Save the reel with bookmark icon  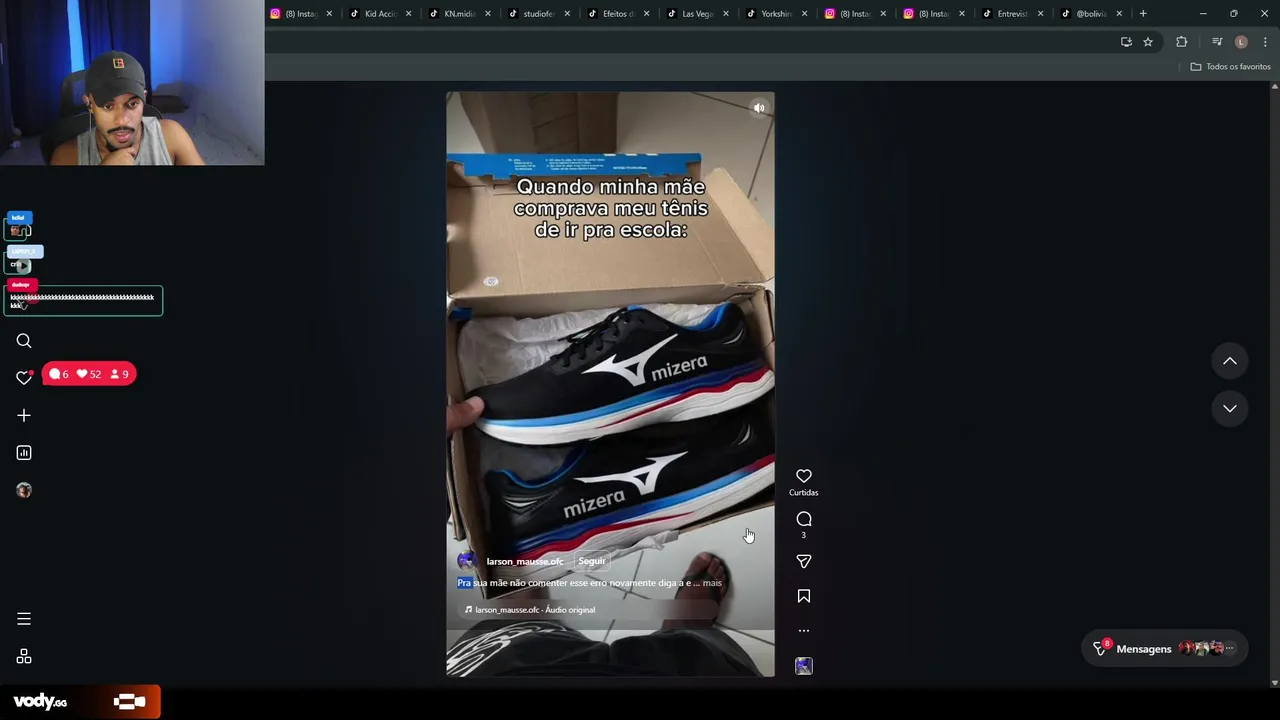pyautogui.click(x=804, y=596)
